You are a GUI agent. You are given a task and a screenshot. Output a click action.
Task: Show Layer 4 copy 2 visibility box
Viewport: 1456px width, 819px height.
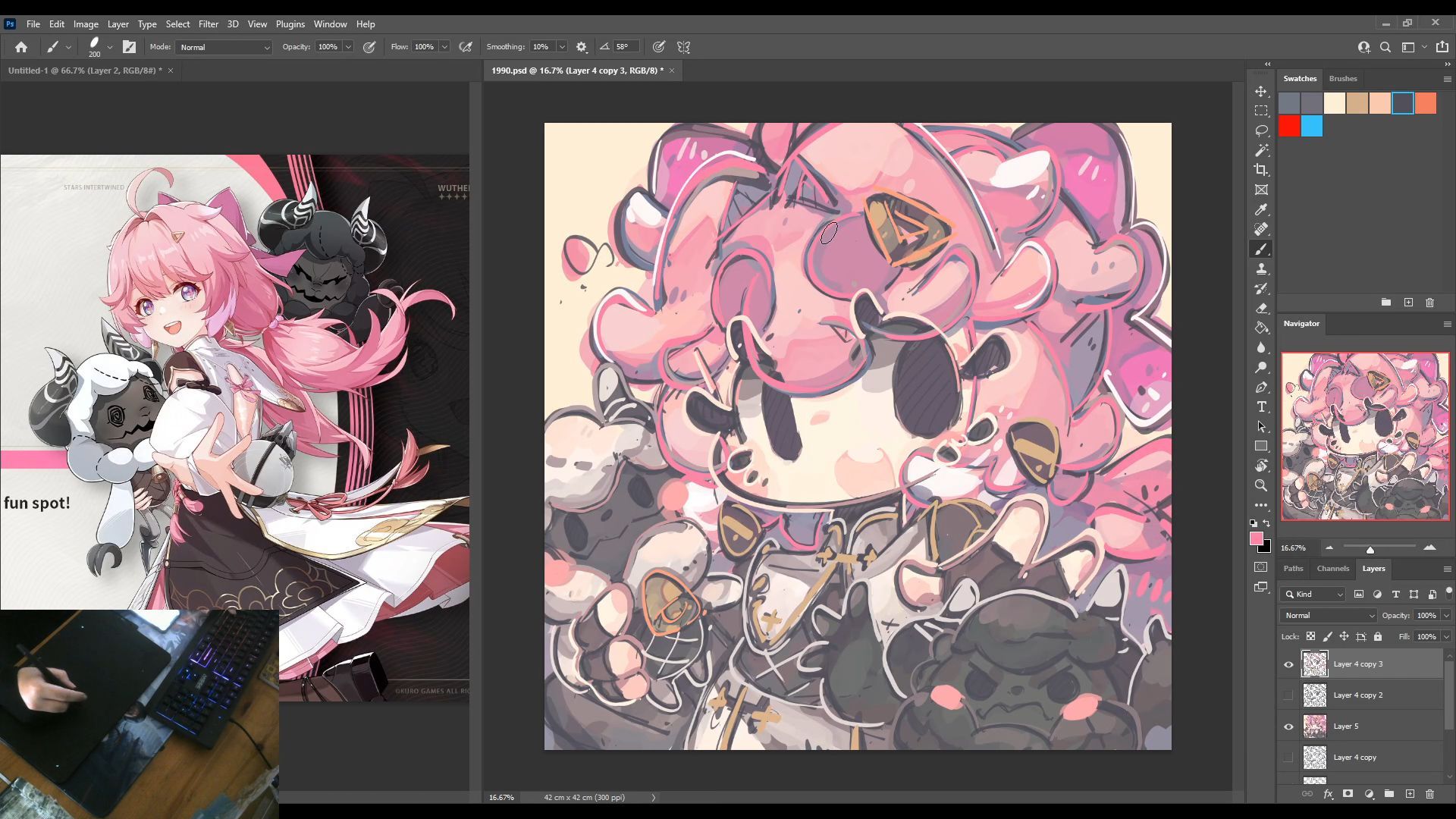coord(1288,695)
